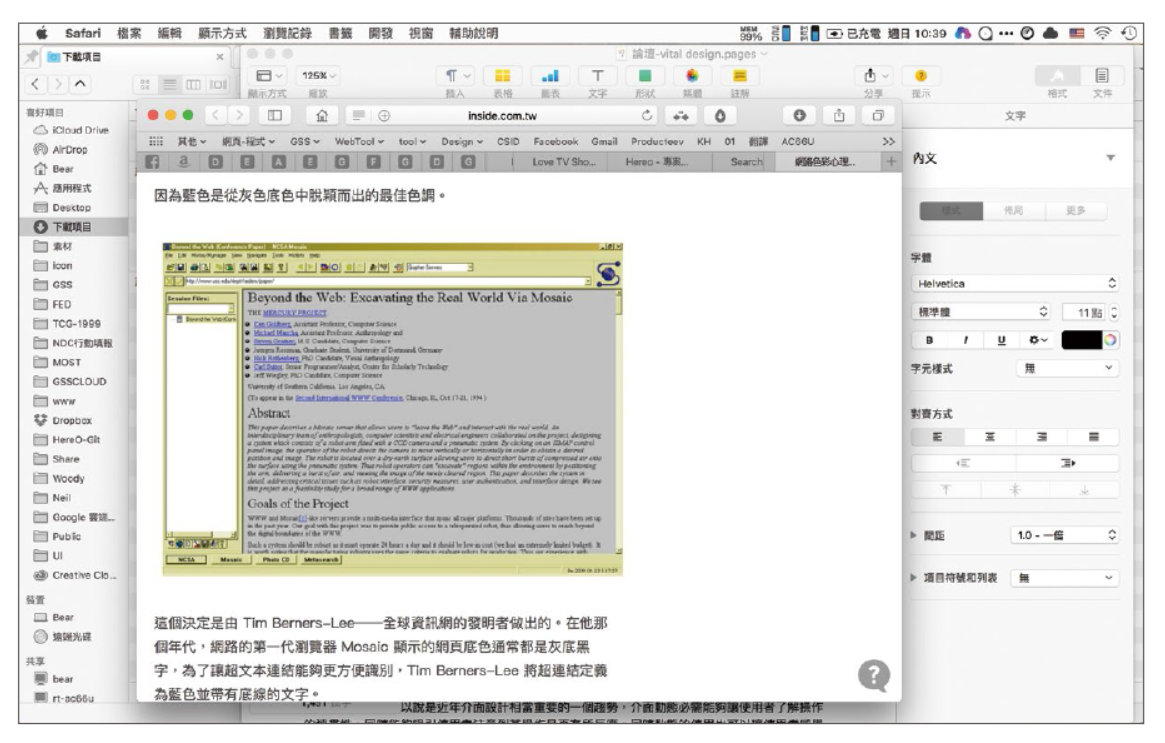Click the gray help question mark bubble

coord(874,675)
